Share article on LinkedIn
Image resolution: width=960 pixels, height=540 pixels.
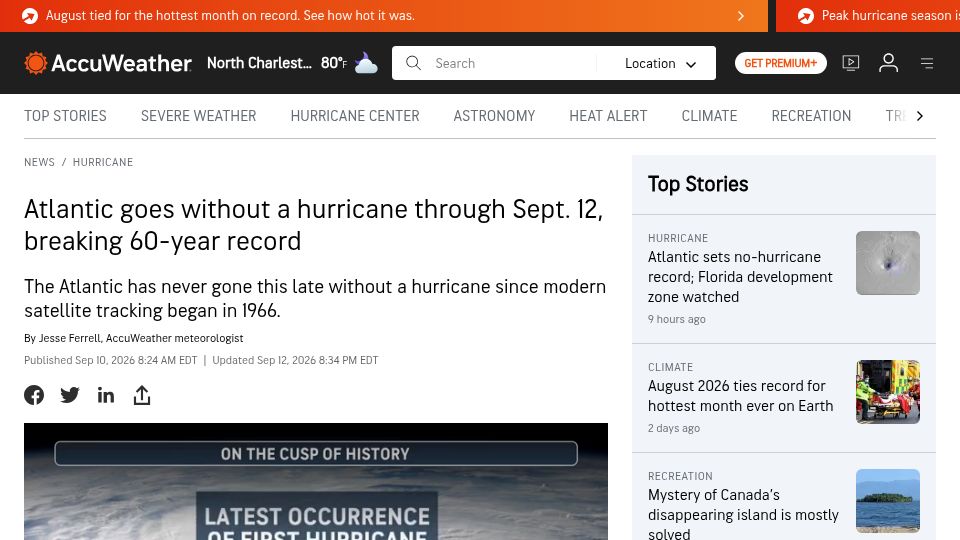(106, 396)
